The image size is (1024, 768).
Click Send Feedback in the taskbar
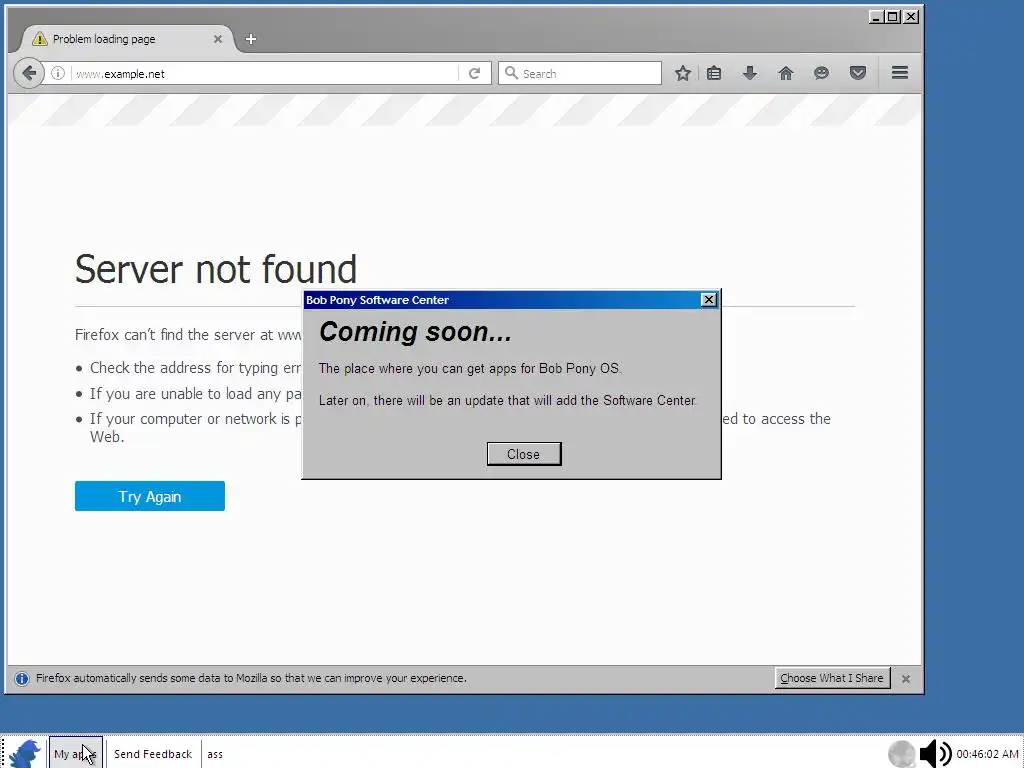153,754
